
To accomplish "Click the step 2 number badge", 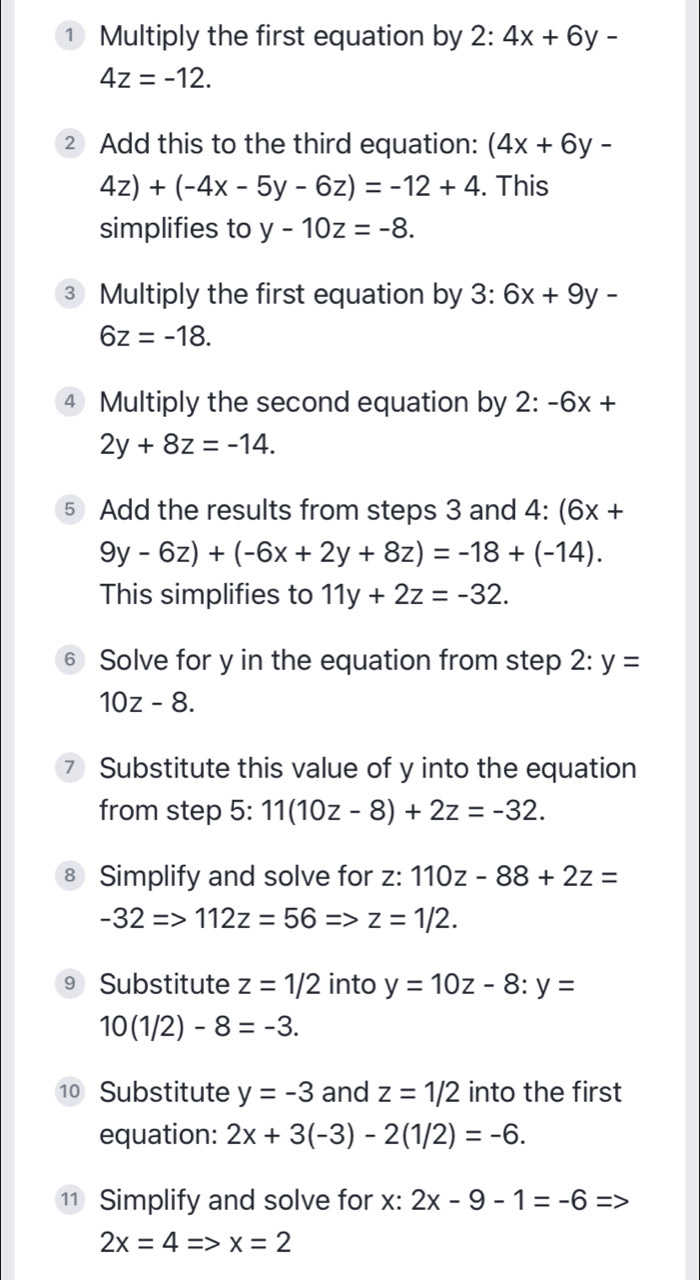I will click(x=70, y=144).
